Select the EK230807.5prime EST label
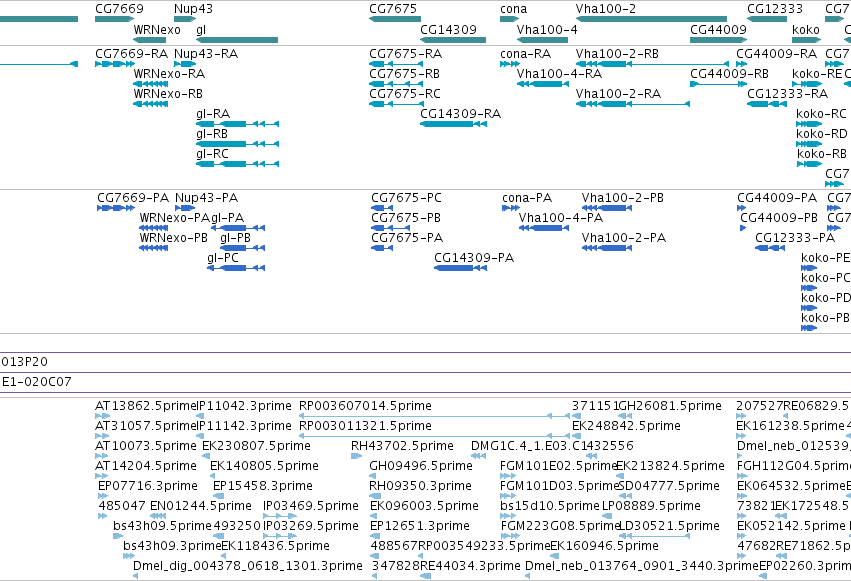 point(256,446)
